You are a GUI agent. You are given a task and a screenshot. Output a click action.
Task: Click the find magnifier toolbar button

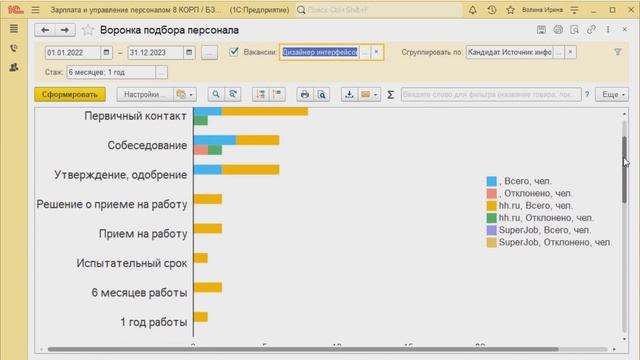(216, 94)
